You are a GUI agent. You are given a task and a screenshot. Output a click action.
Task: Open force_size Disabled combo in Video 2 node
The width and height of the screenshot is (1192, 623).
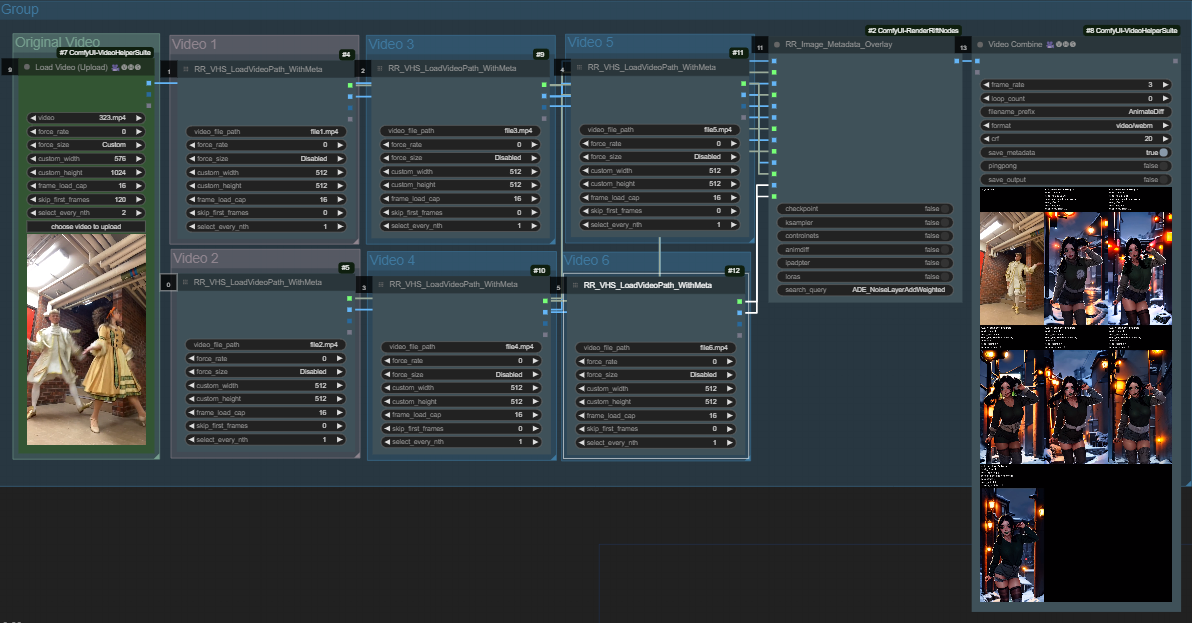point(265,372)
